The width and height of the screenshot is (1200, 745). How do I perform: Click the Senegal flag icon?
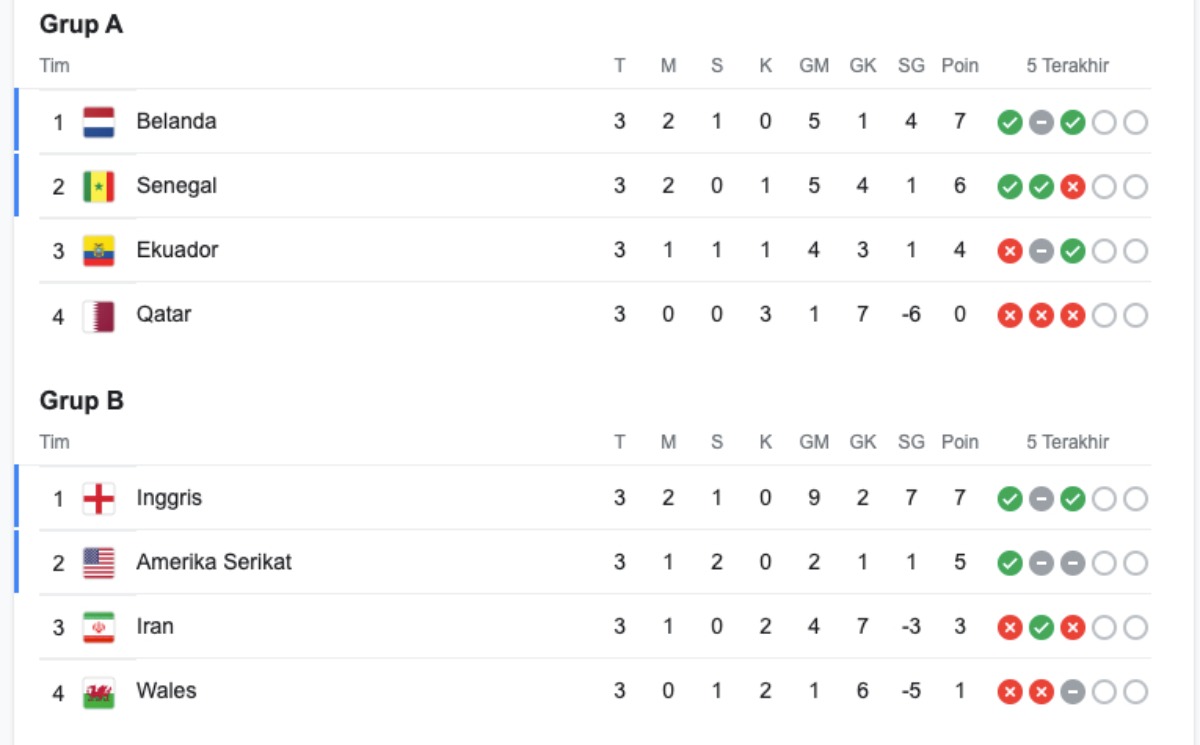coord(99,187)
